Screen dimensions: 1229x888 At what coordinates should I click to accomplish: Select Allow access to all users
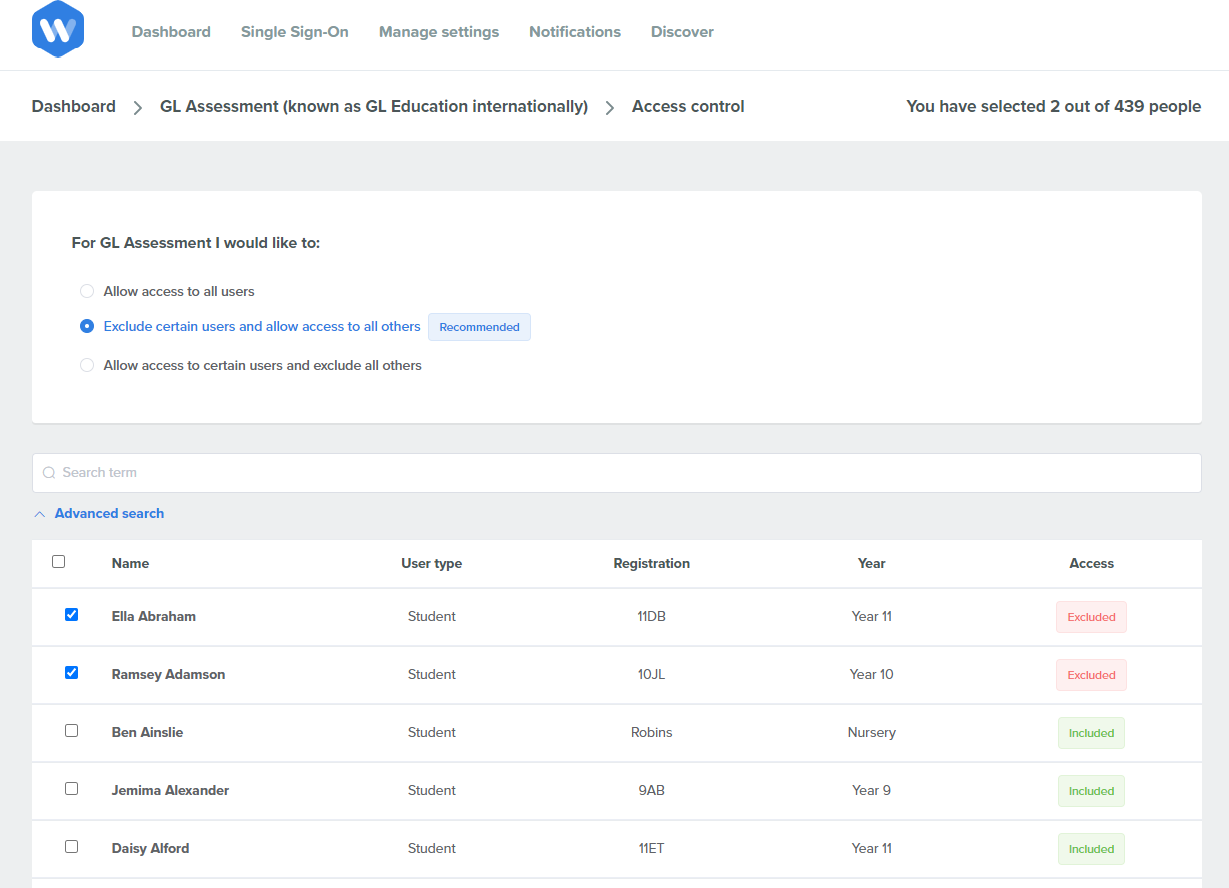tap(87, 291)
